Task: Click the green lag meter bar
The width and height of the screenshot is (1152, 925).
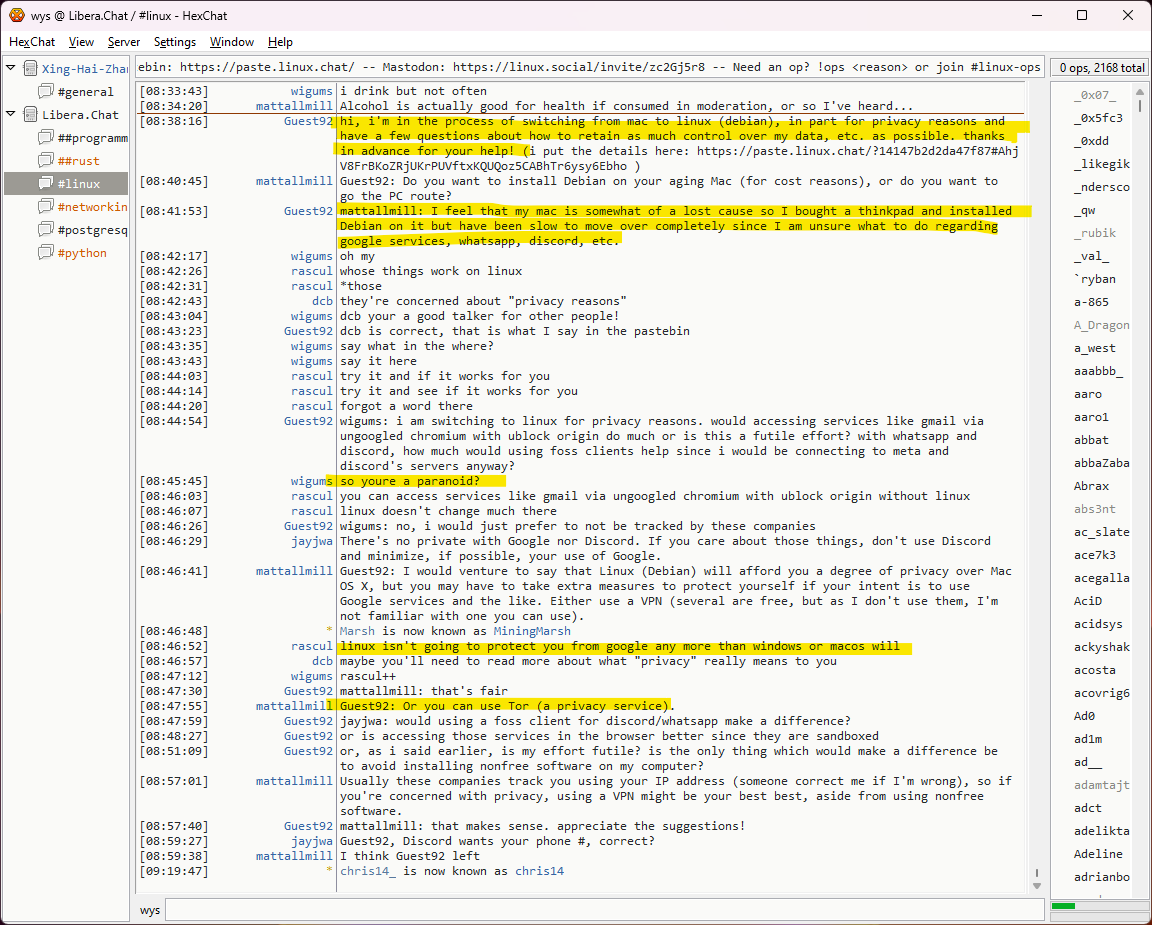Action: [1063, 906]
